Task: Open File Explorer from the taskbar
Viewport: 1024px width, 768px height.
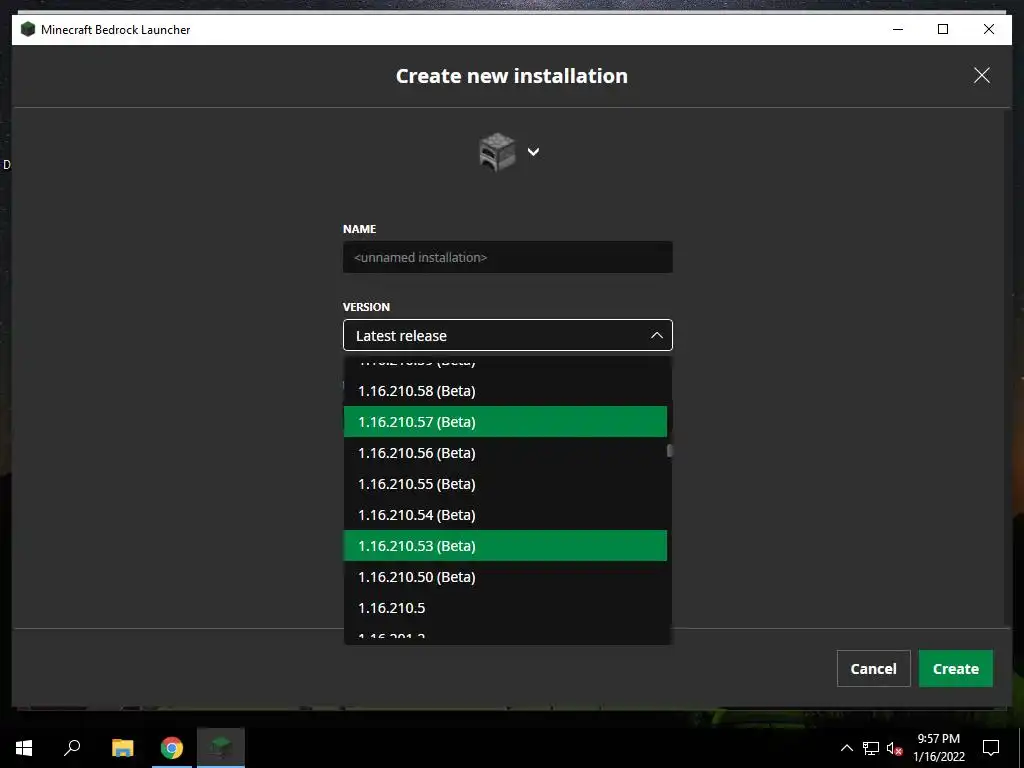Action: tap(122, 748)
